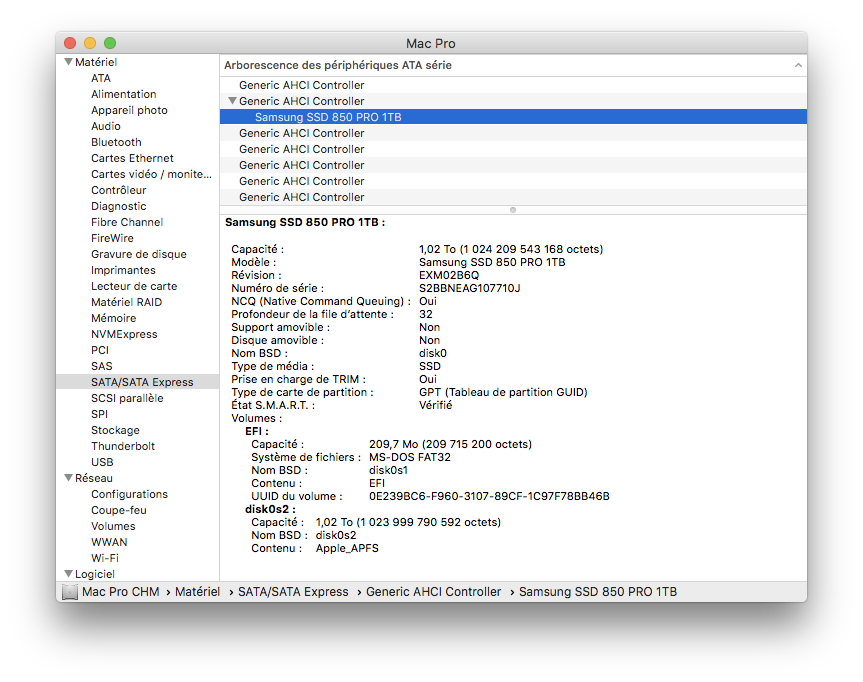The image size is (863, 682).
Task: Select Lecteur de carte entry
Action: point(134,286)
